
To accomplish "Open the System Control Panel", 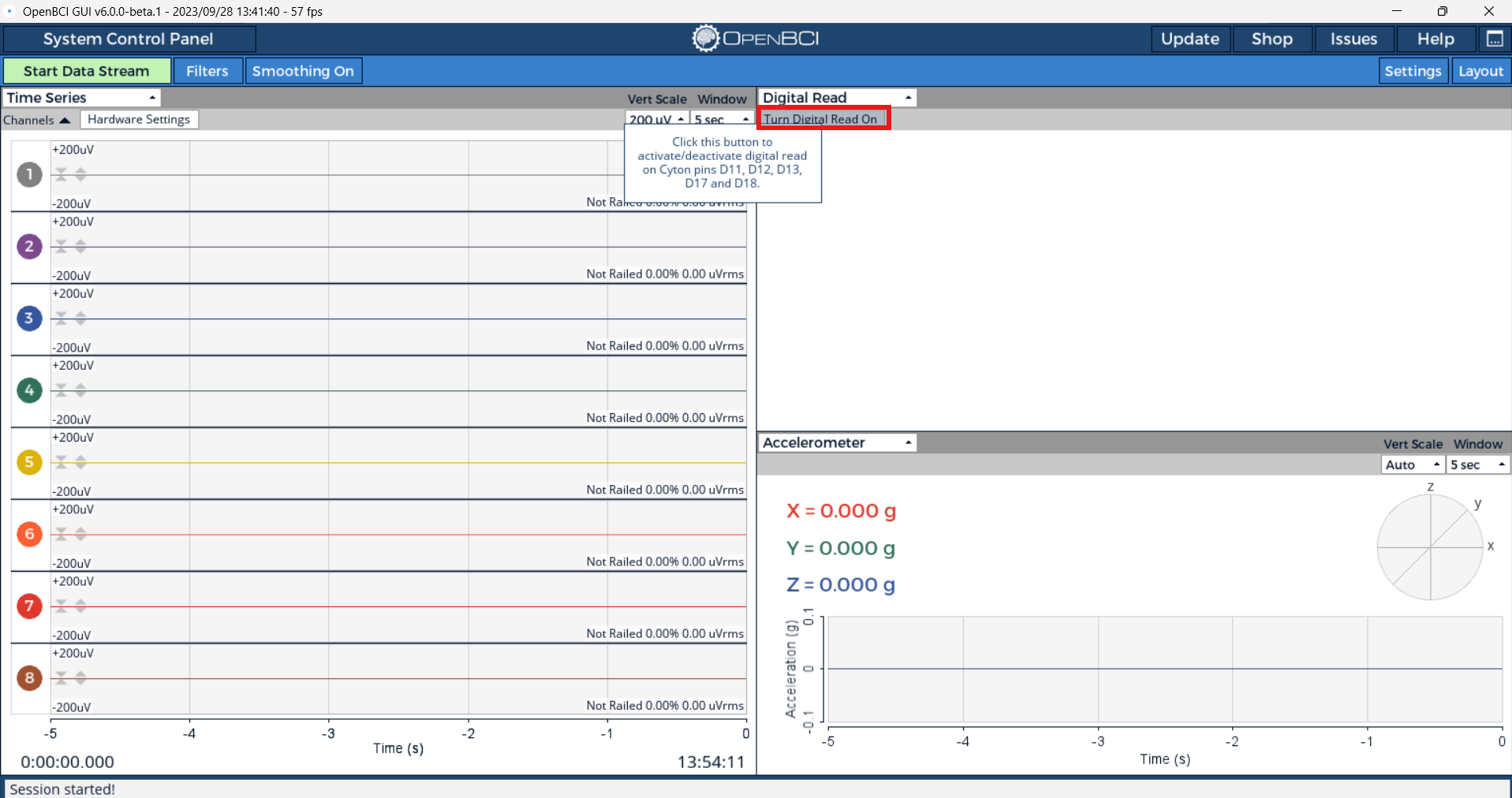I will [129, 39].
